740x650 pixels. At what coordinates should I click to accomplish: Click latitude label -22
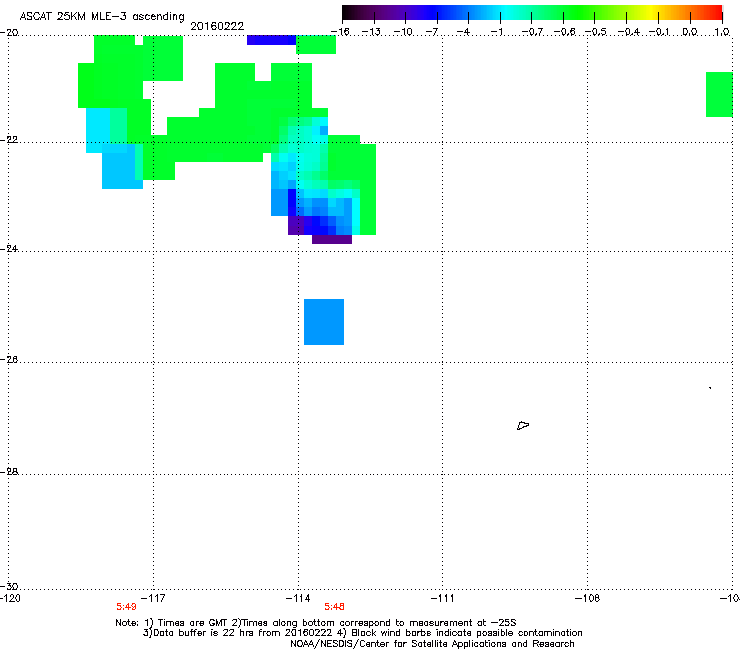[x=9, y=140]
